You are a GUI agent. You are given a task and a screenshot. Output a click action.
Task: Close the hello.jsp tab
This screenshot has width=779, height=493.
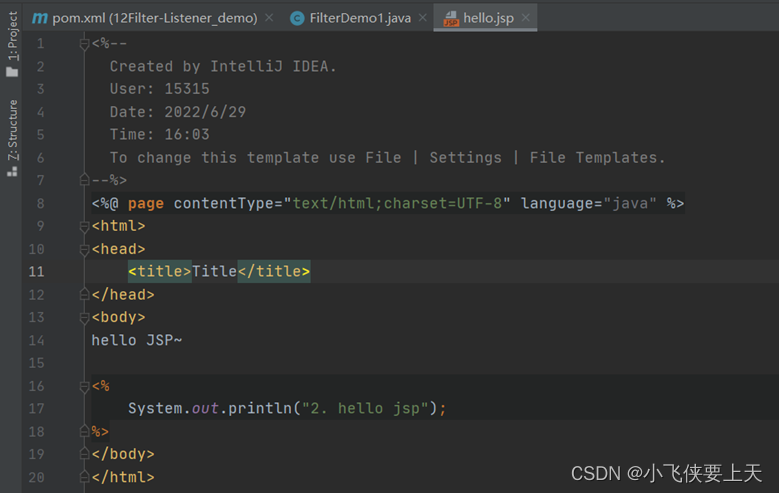click(526, 18)
